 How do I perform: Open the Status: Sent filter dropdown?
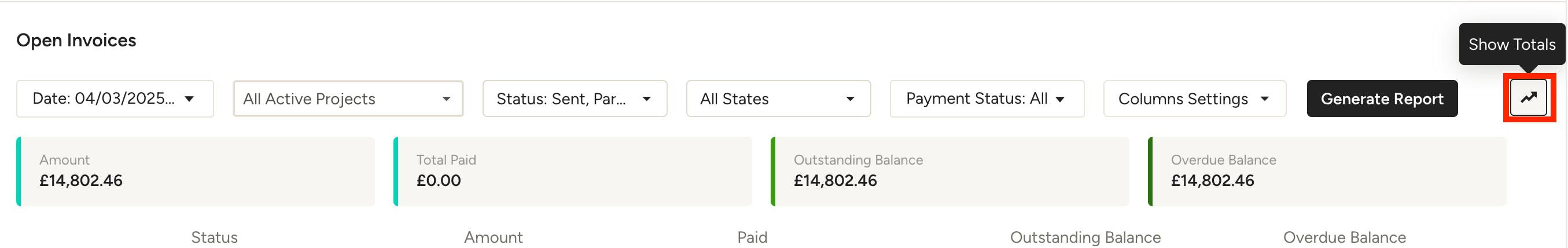pos(575,99)
